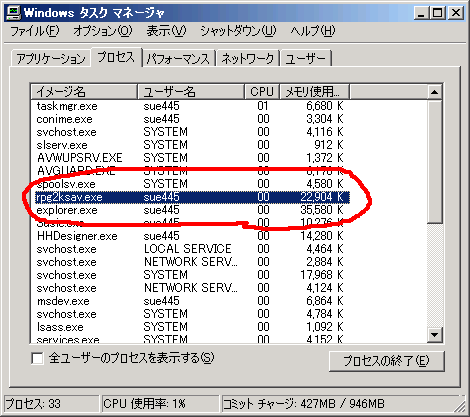Click the 6,680 K memory value
This screenshot has height=417, width=470.
325,106
